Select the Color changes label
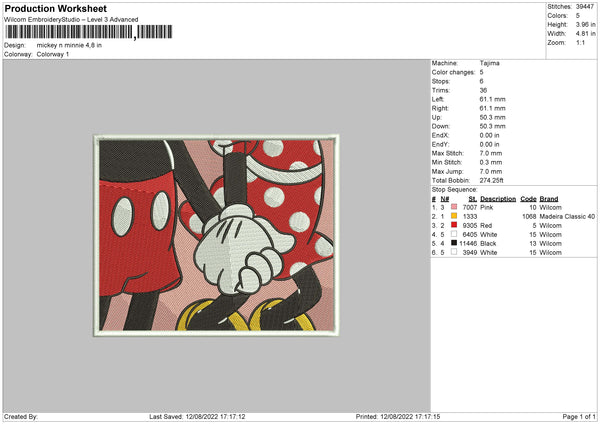 pos(453,72)
